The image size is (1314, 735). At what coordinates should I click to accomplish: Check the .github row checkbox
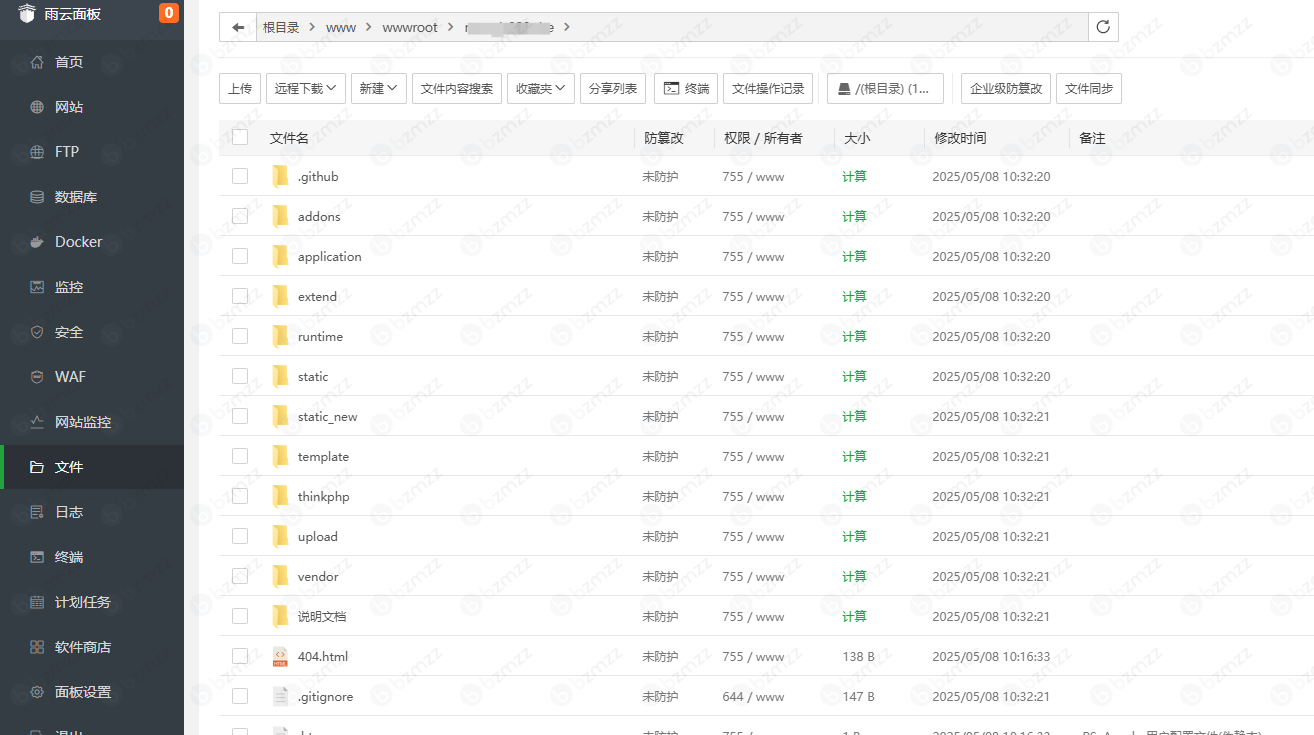[x=240, y=176]
